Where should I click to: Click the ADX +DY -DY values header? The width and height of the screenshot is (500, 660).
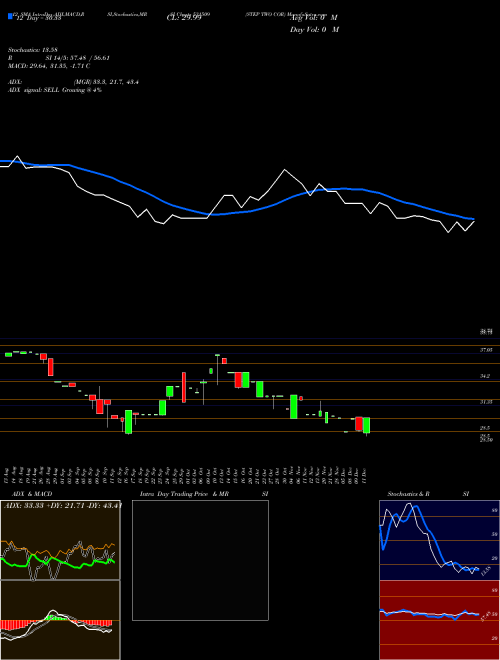pyautogui.click(x=62, y=506)
